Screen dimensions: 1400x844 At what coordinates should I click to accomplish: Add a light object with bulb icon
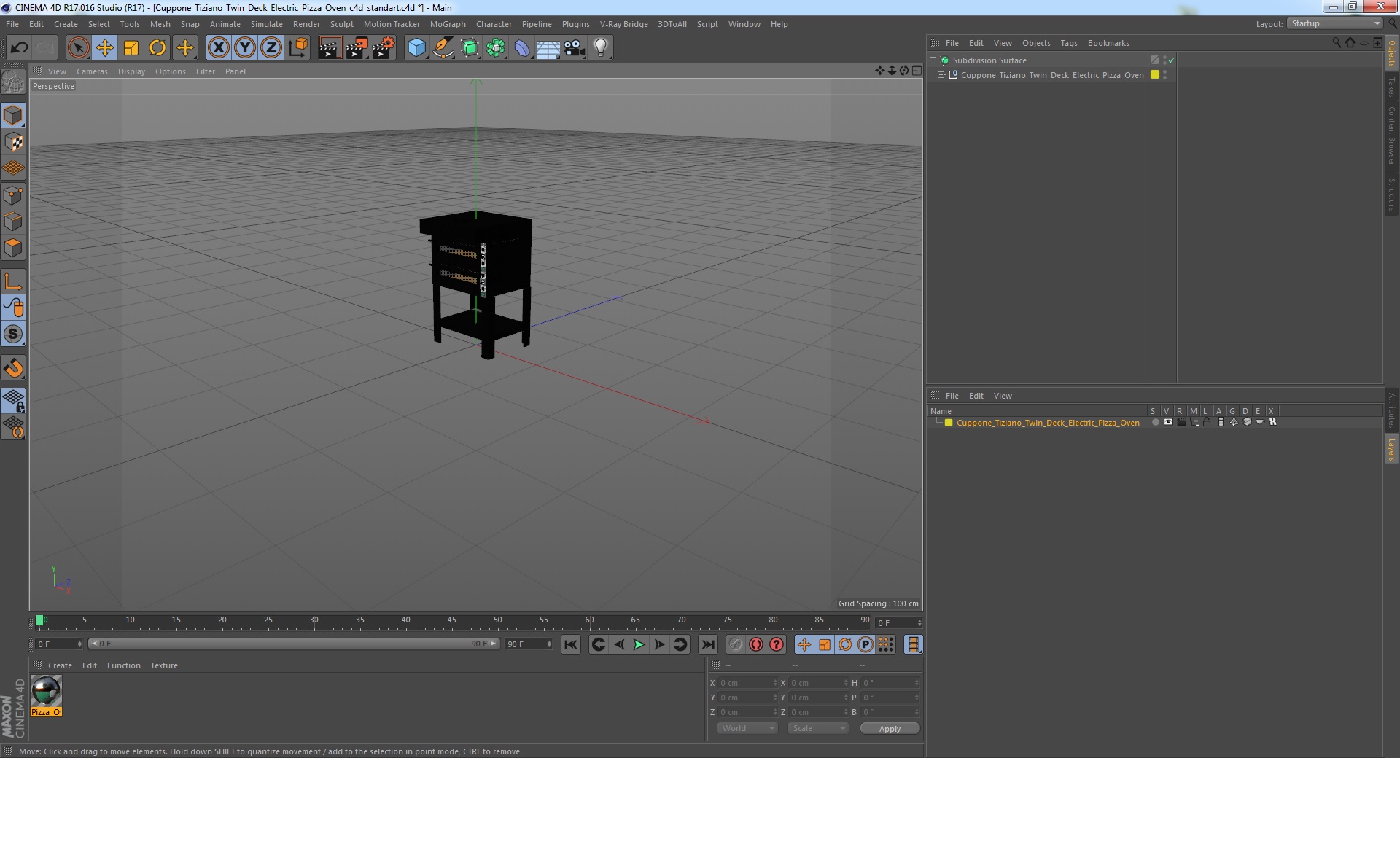pos(600,48)
